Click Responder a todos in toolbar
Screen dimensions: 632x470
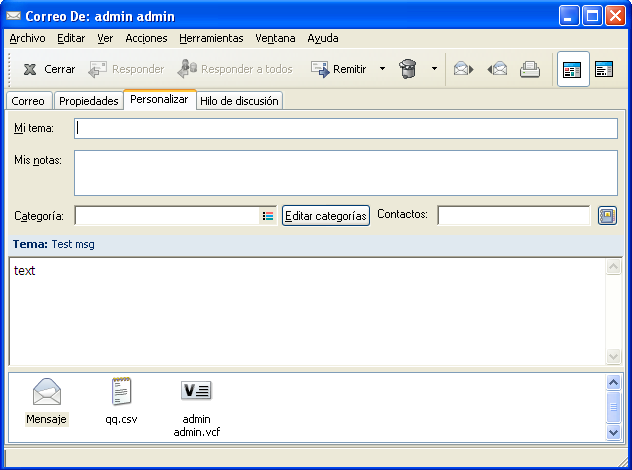235,69
